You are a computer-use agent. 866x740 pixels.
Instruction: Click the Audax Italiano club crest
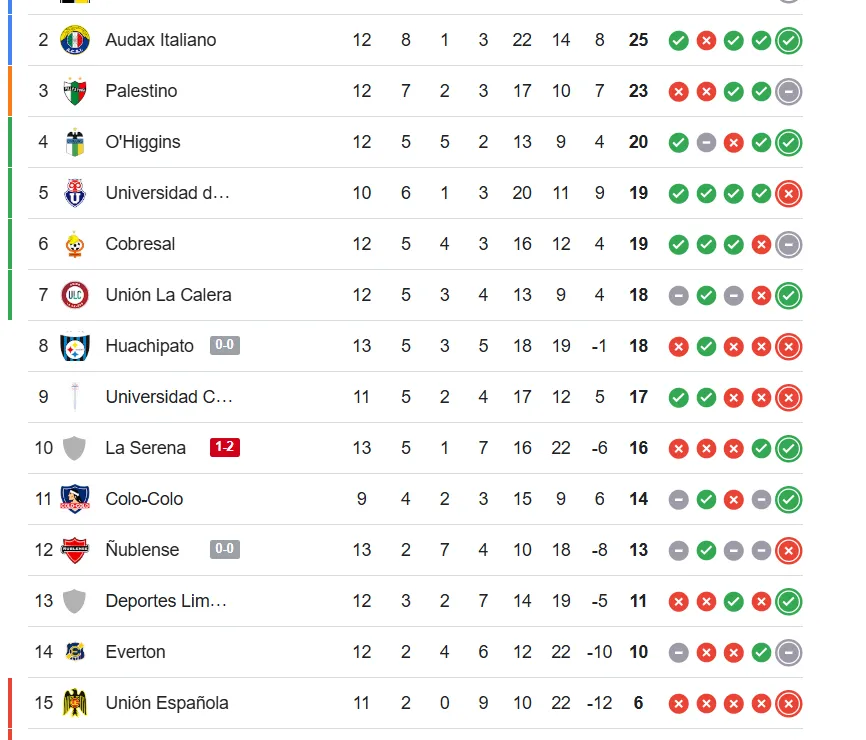point(75,40)
